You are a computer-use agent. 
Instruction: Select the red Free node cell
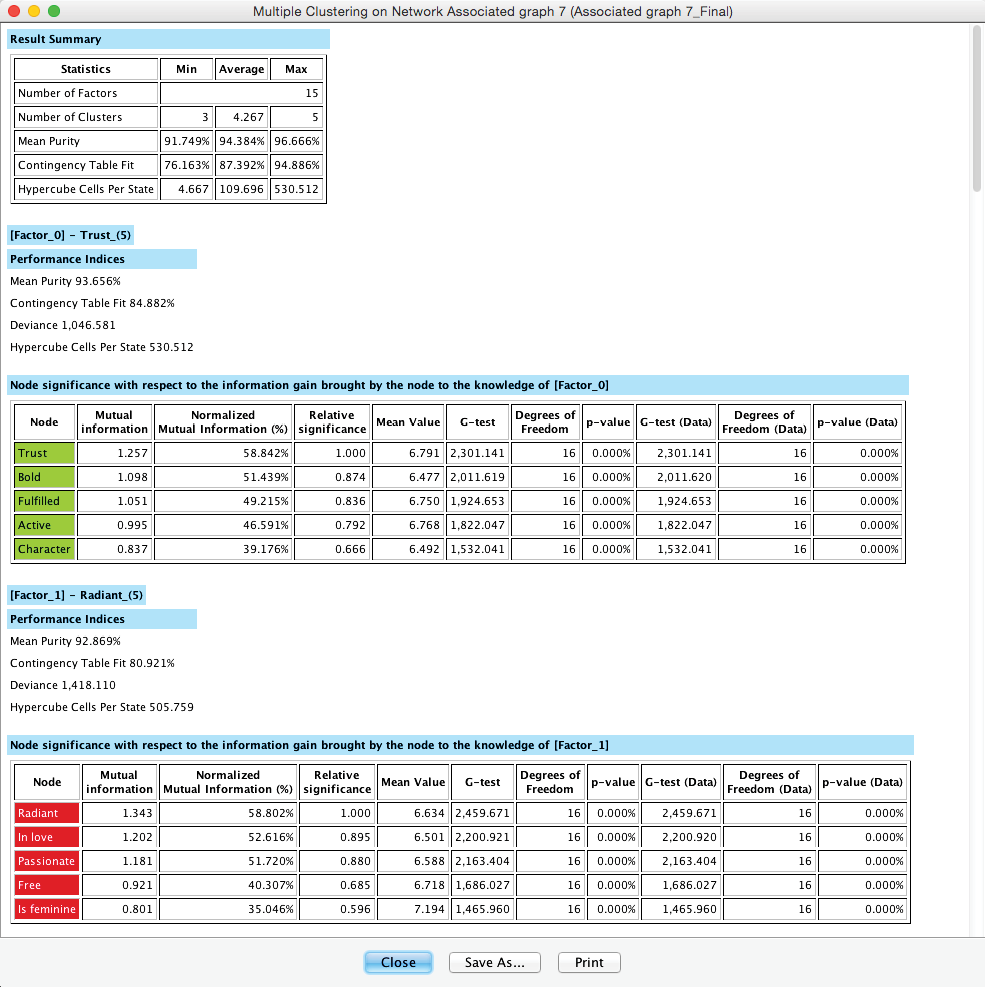point(47,885)
